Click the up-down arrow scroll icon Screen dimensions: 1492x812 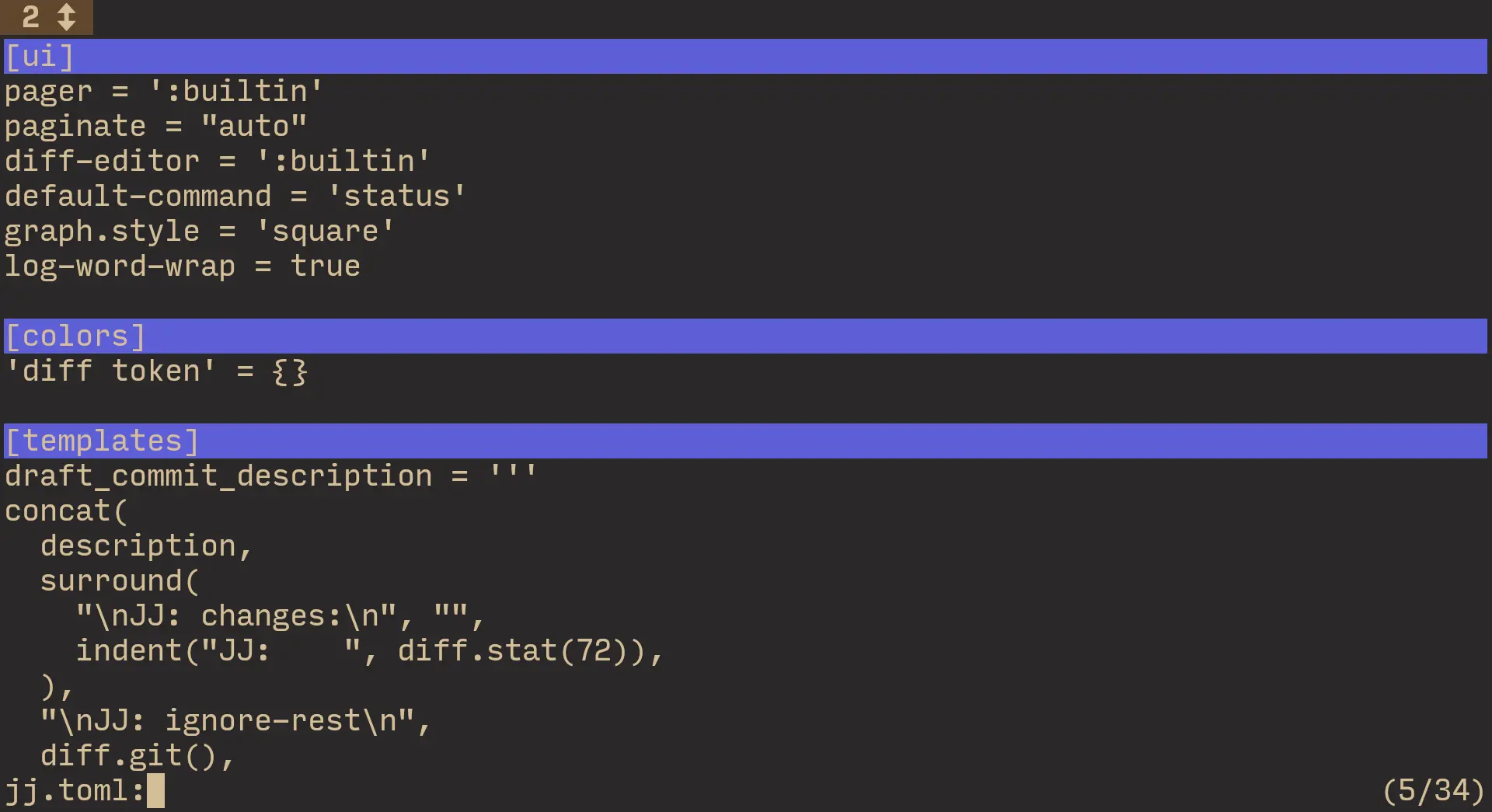point(67,17)
